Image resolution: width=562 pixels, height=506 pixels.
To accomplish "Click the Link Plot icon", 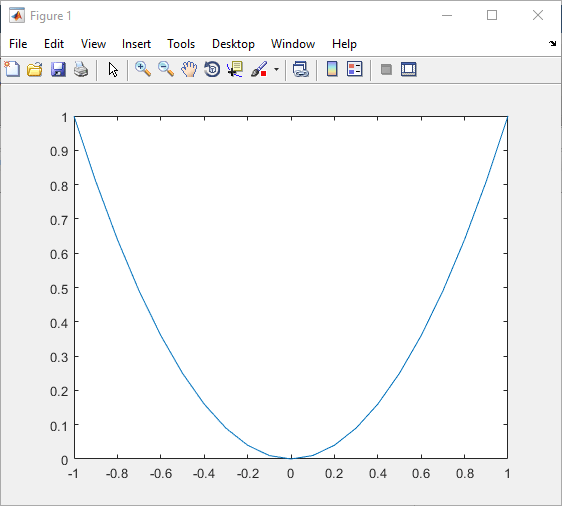I will [x=301, y=69].
